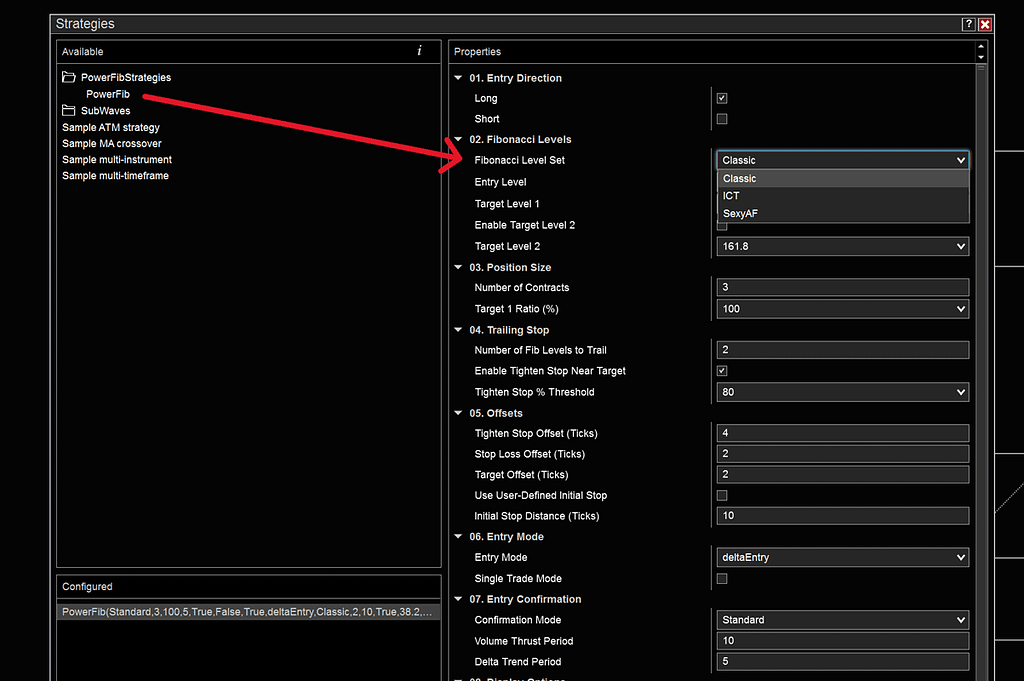
Task: Disable Enable Tighten Stop Near Target
Action: pyautogui.click(x=722, y=371)
